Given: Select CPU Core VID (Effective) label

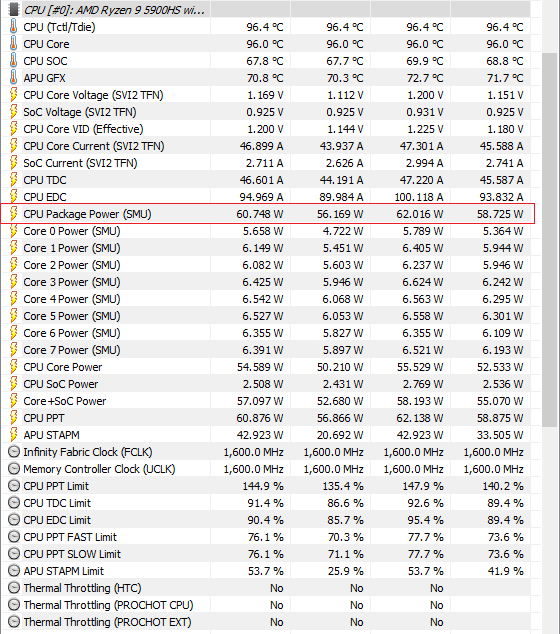Looking at the screenshot, I should (x=83, y=129).
